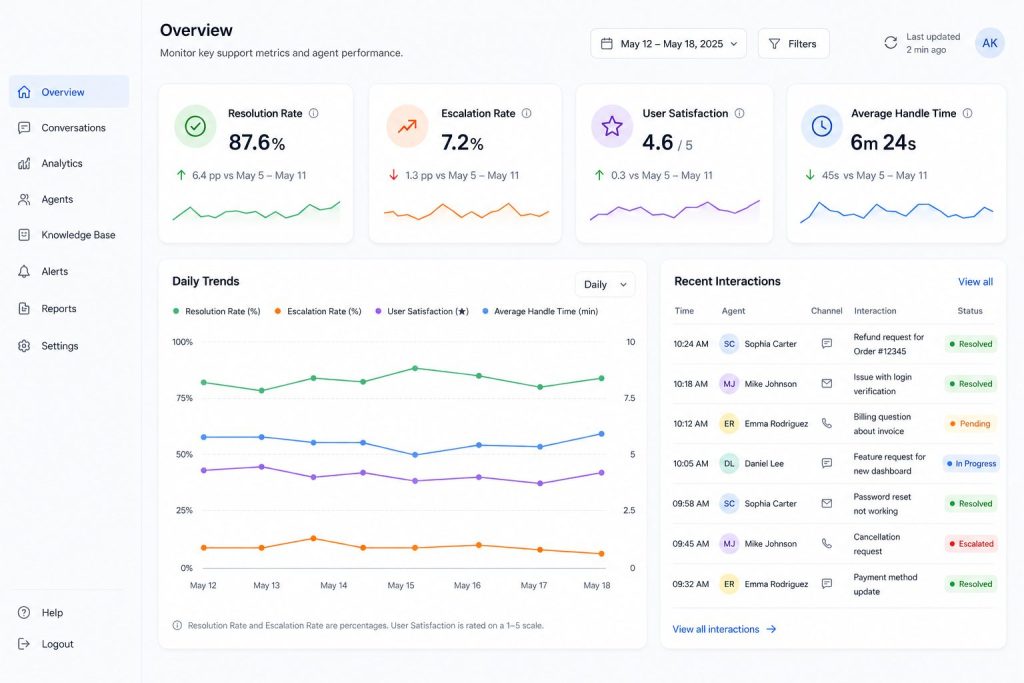Click the Resolution Rate sparkline chart
1024x683 pixels.
point(256,211)
